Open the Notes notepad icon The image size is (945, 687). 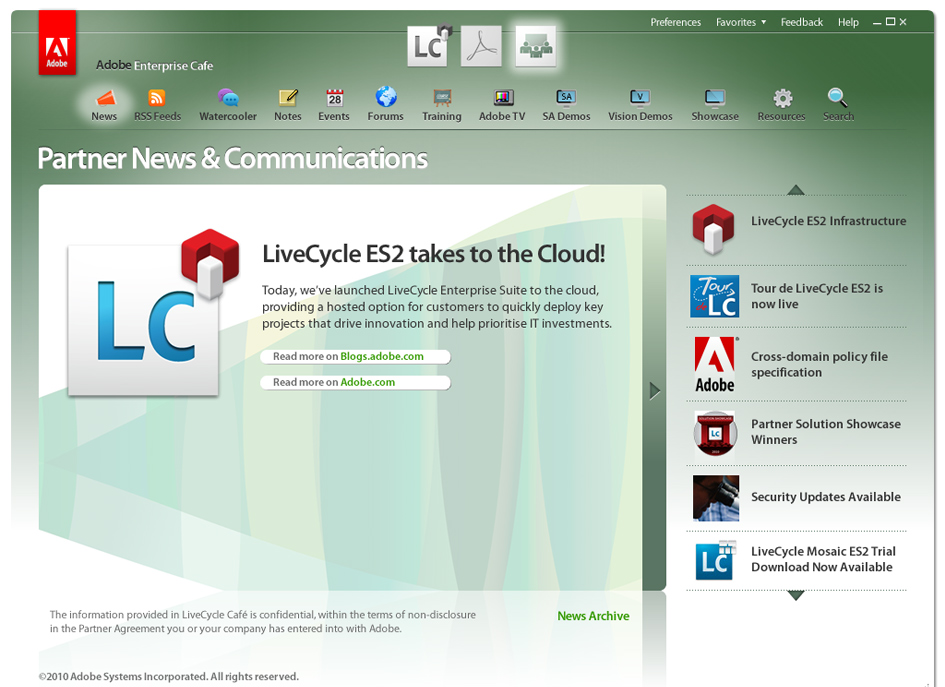click(x=288, y=98)
